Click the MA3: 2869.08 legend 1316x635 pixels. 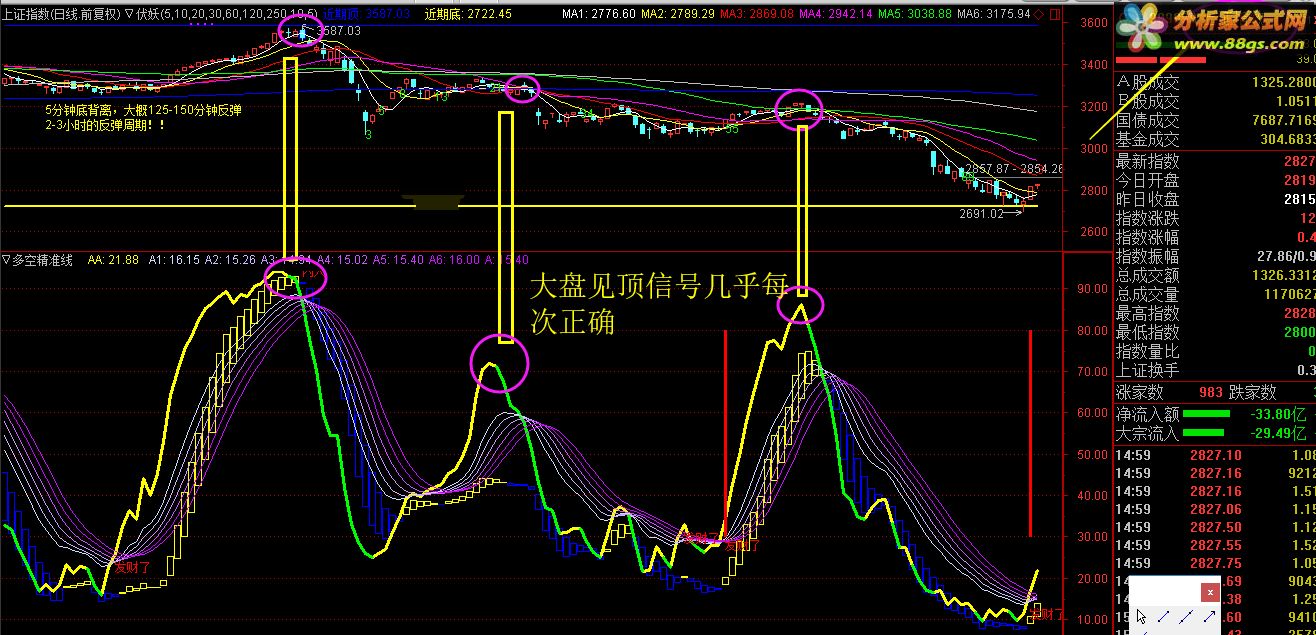(x=756, y=14)
